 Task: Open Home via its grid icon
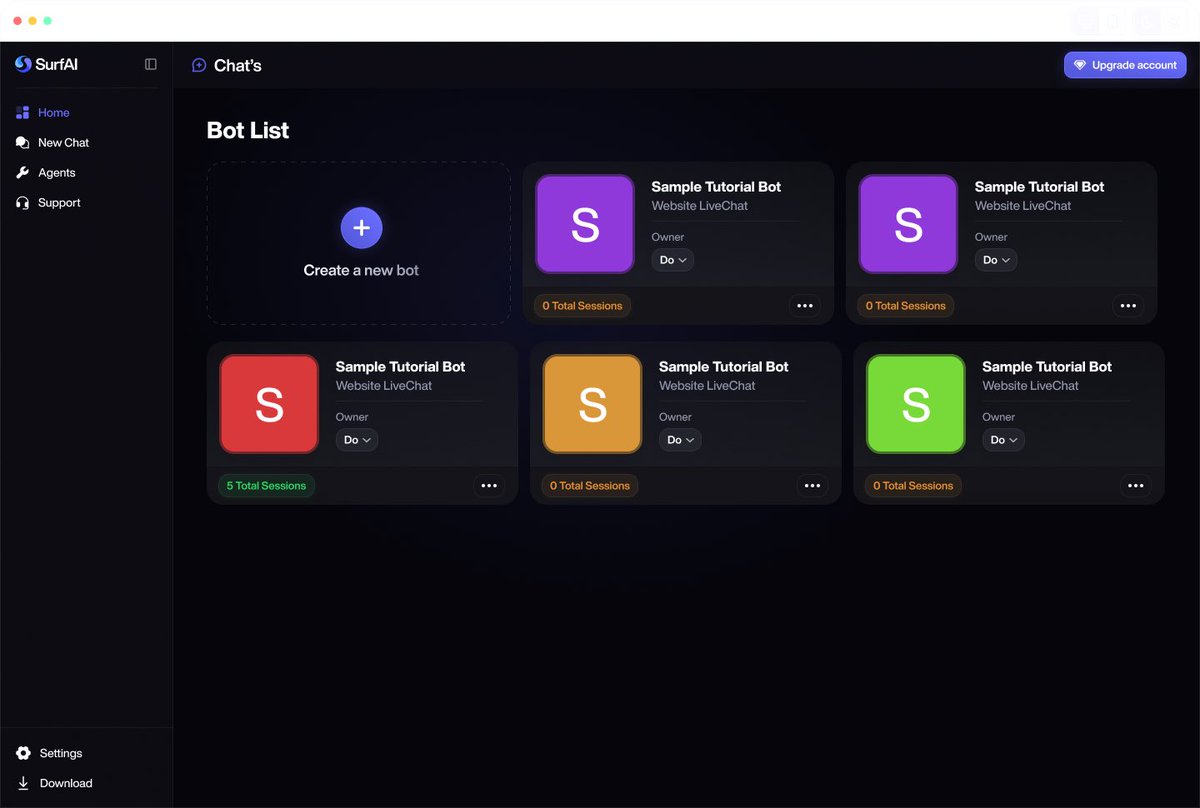(x=23, y=113)
